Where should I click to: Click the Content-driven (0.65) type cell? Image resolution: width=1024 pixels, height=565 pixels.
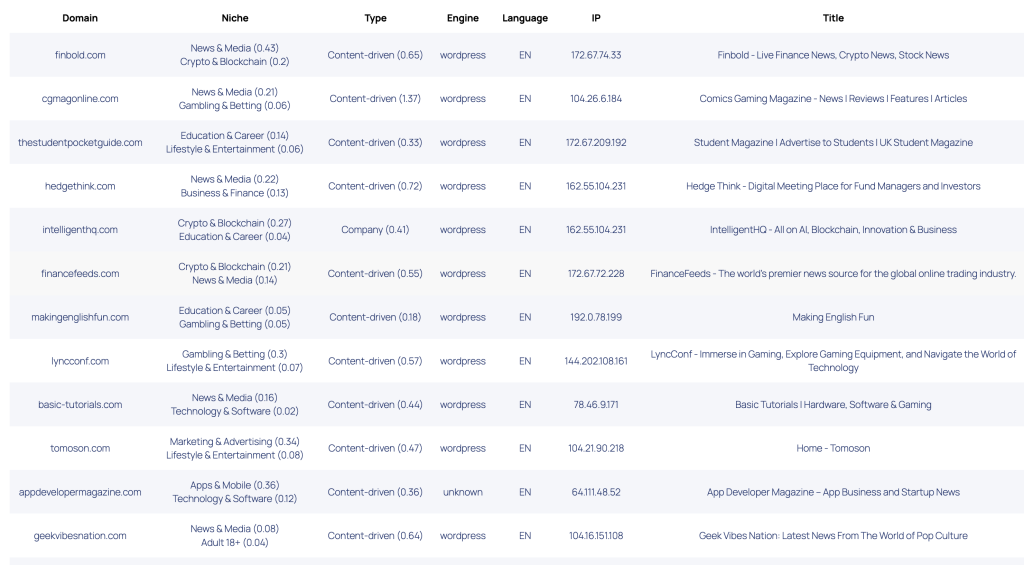pos(375,55)
